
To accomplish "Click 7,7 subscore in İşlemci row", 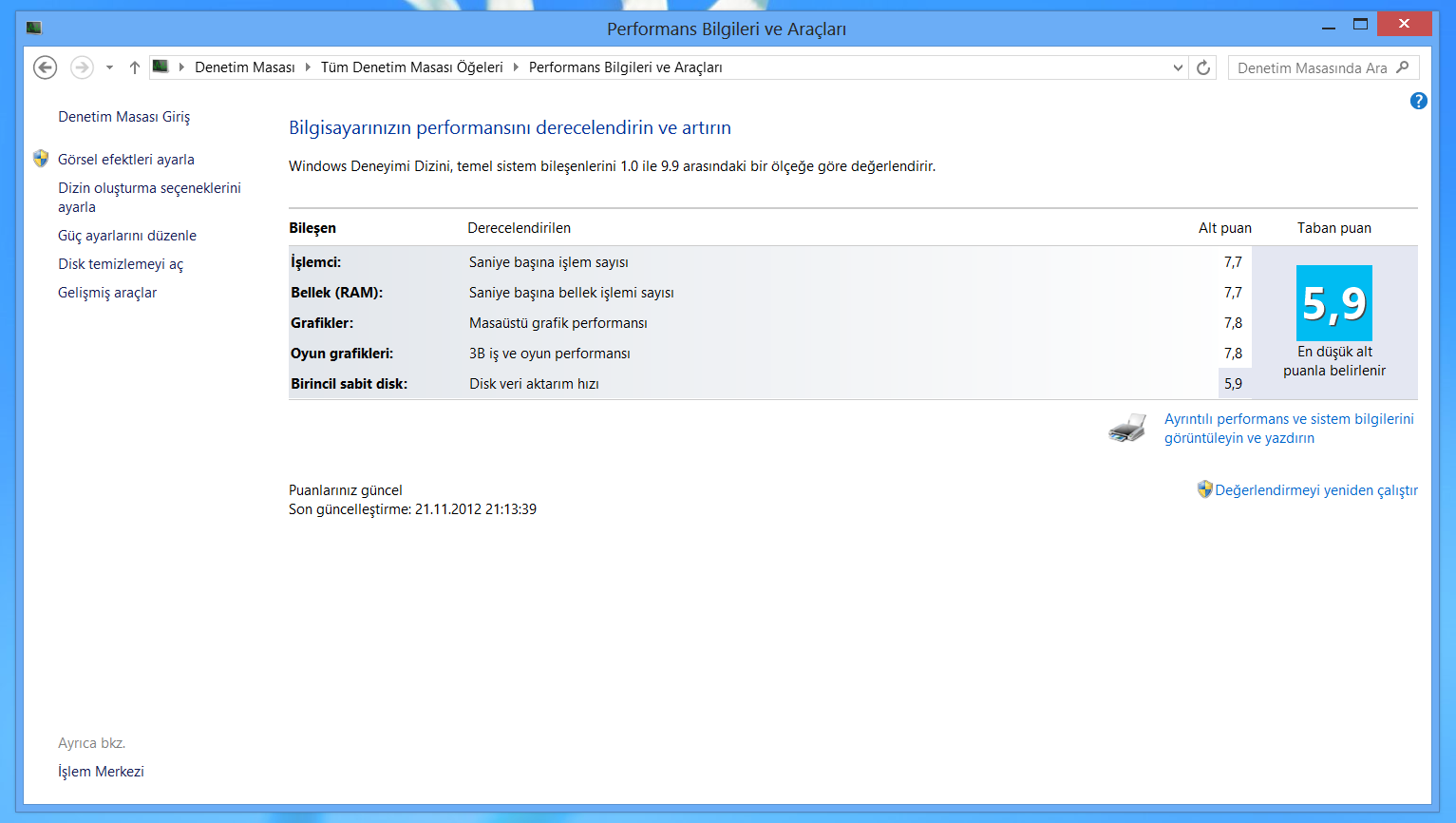I will click(x=1233, y=262).
